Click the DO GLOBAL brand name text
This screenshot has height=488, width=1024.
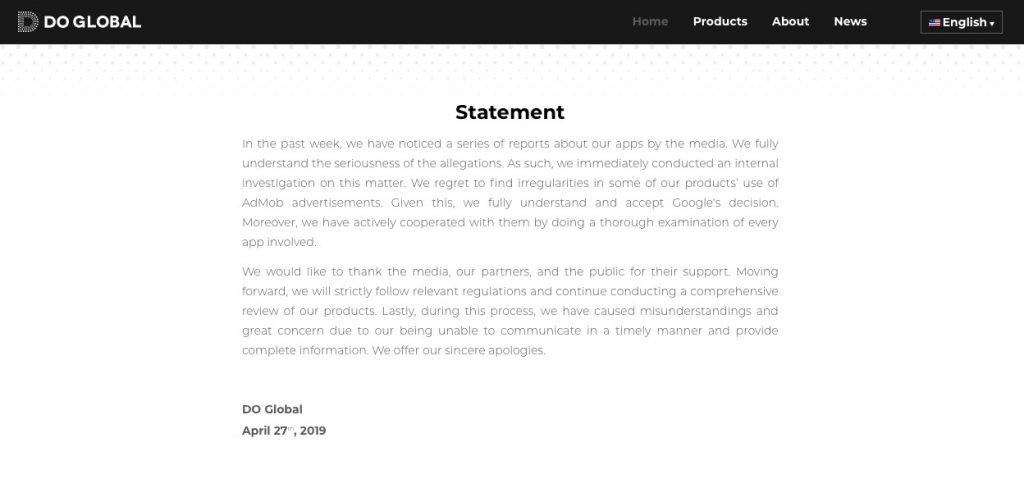point(91,22)
